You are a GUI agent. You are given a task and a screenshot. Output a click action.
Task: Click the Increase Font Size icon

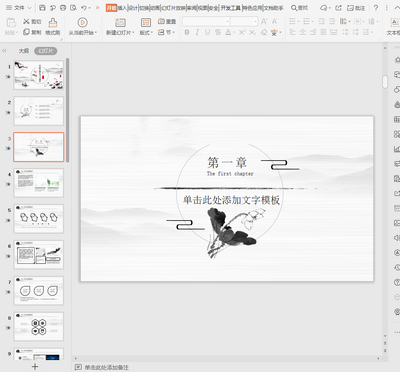[264, 22]
